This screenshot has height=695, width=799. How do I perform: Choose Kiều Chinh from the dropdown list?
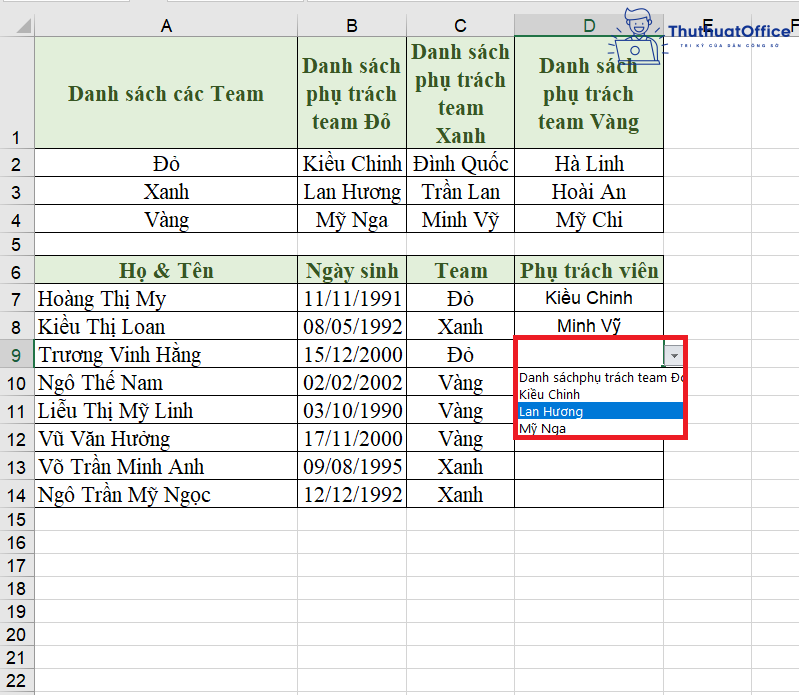click(x=600, y=394)
